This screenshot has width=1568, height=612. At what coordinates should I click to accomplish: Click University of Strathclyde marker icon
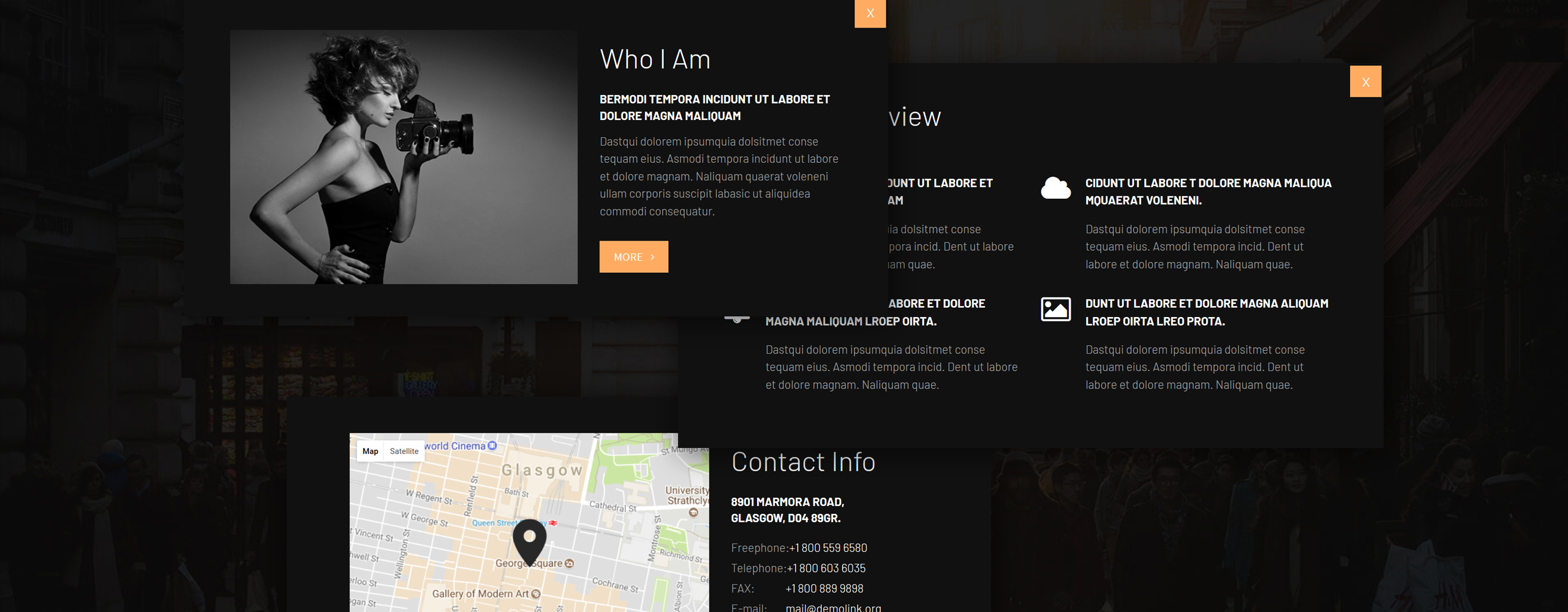[693, 513]
